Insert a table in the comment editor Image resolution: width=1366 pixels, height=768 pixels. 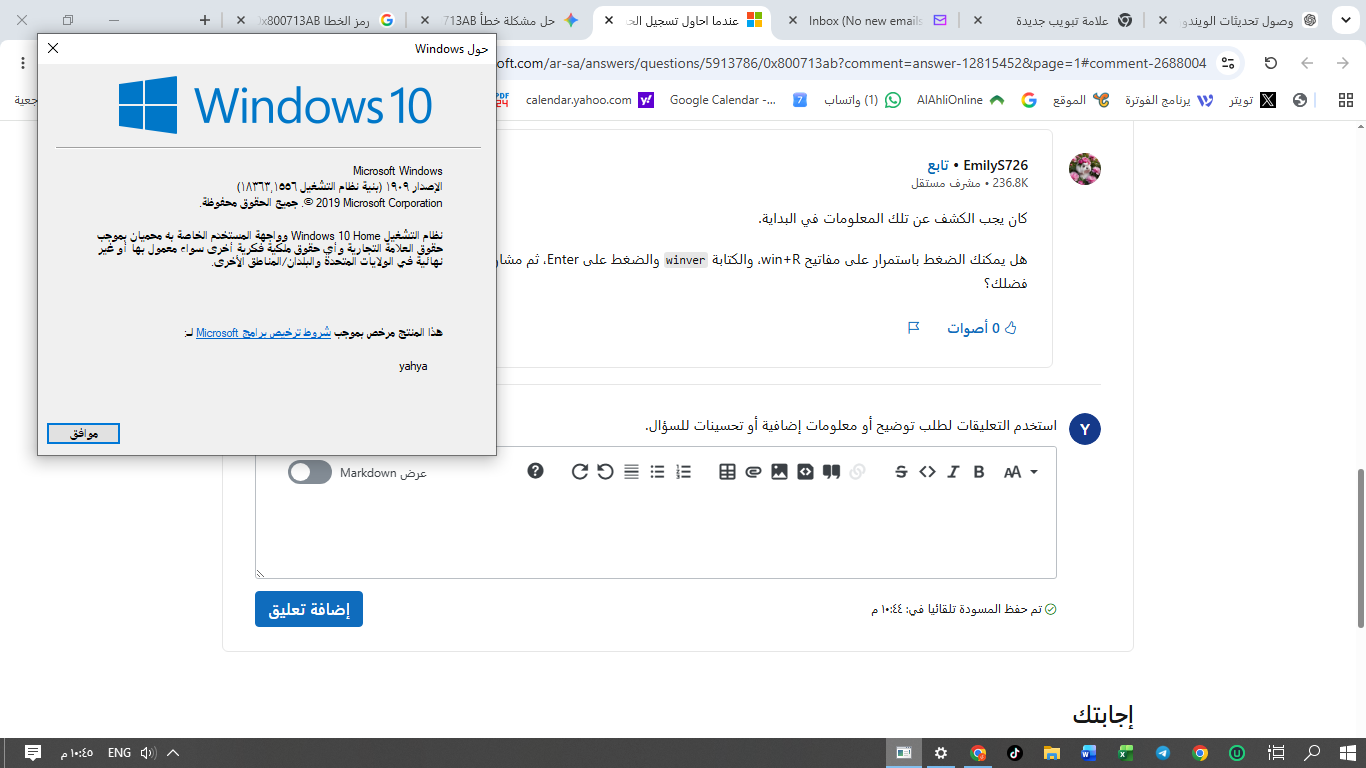727,472
